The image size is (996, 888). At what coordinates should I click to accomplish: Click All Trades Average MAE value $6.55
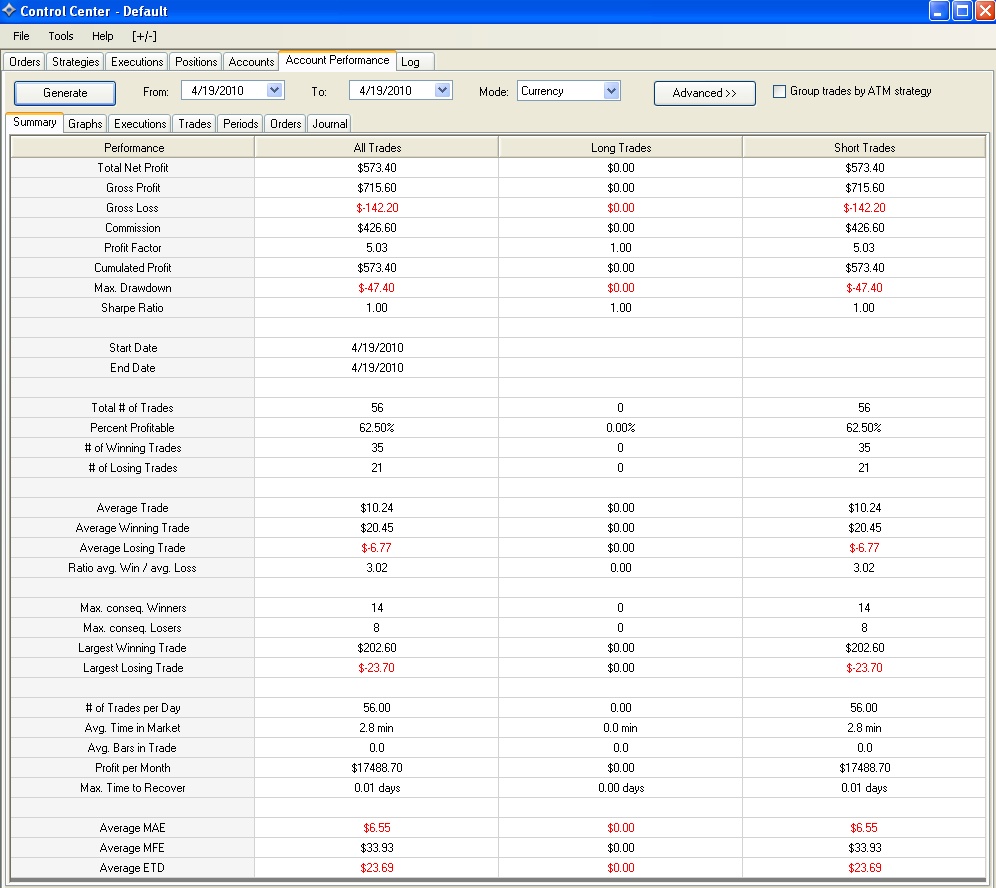point(377,828)
